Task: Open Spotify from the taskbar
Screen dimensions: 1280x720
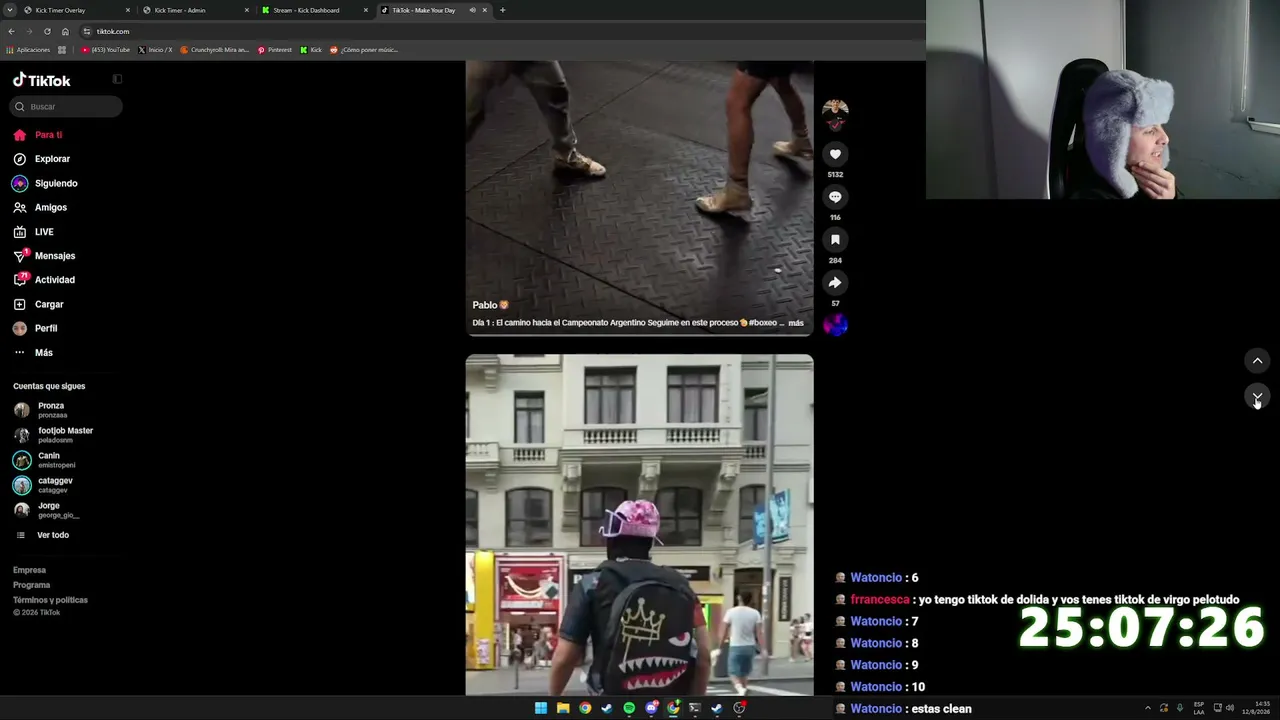Action: pyautogui.click(x=629, y=708)
